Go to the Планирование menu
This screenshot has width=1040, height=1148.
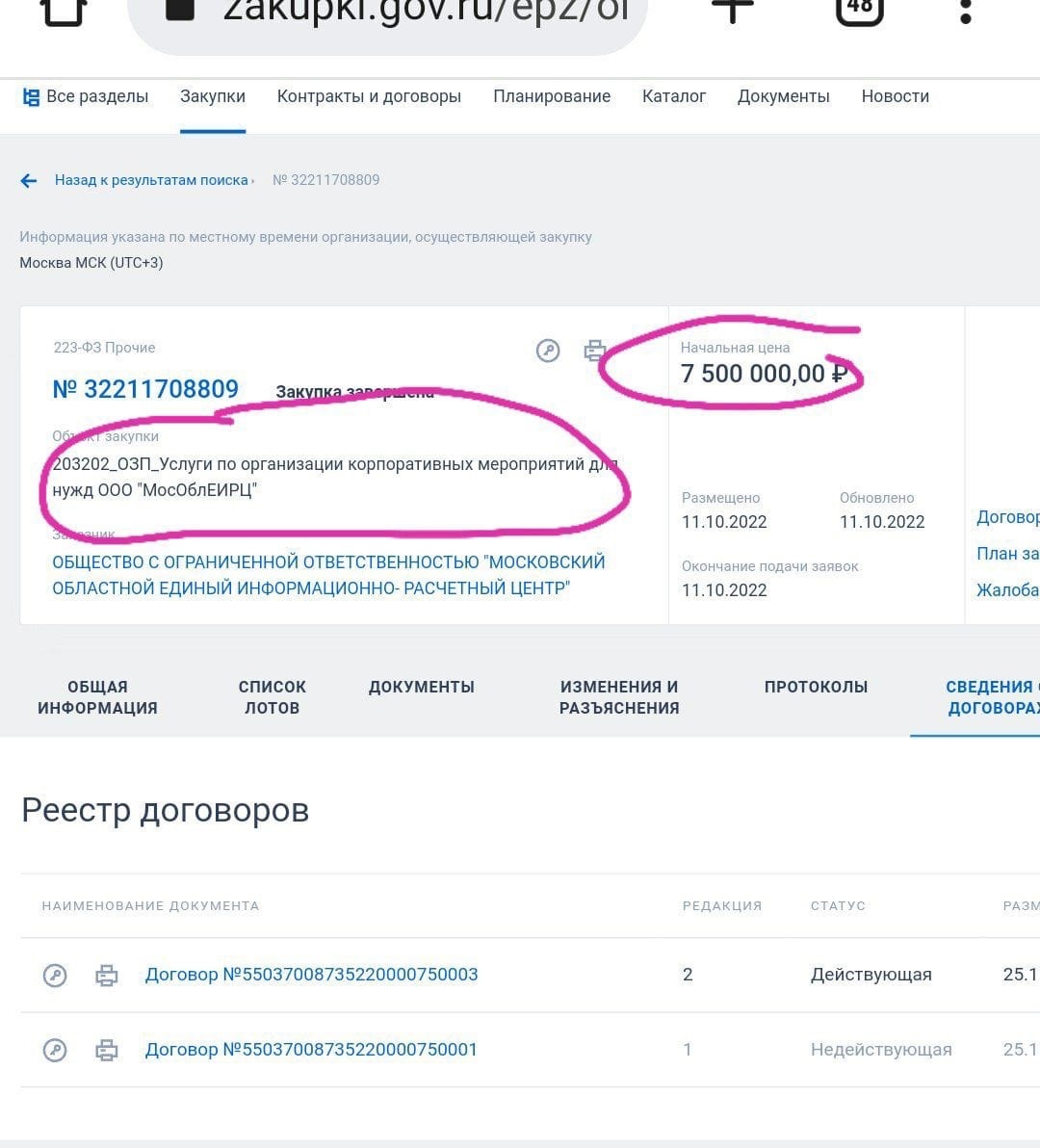point(552,96)
